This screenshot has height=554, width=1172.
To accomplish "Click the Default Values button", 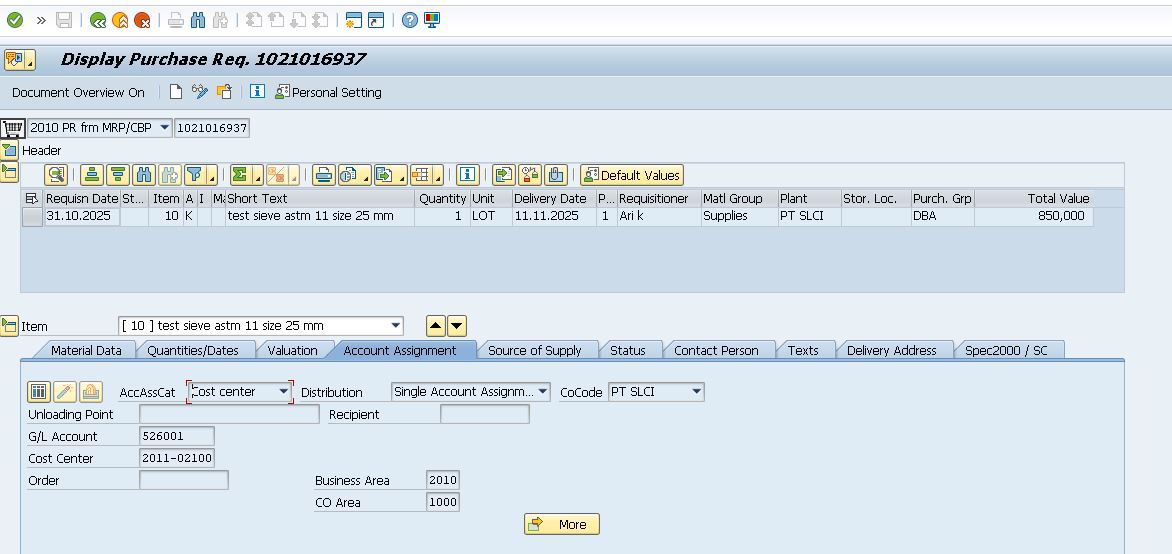I will pyautogui.click(x=631, y=175).
